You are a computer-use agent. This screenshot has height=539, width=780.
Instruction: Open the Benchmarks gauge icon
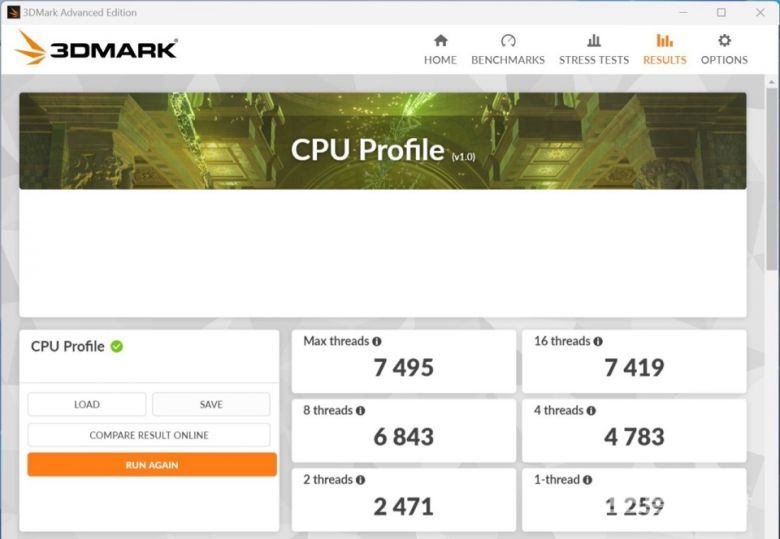(x=508, y=41)
